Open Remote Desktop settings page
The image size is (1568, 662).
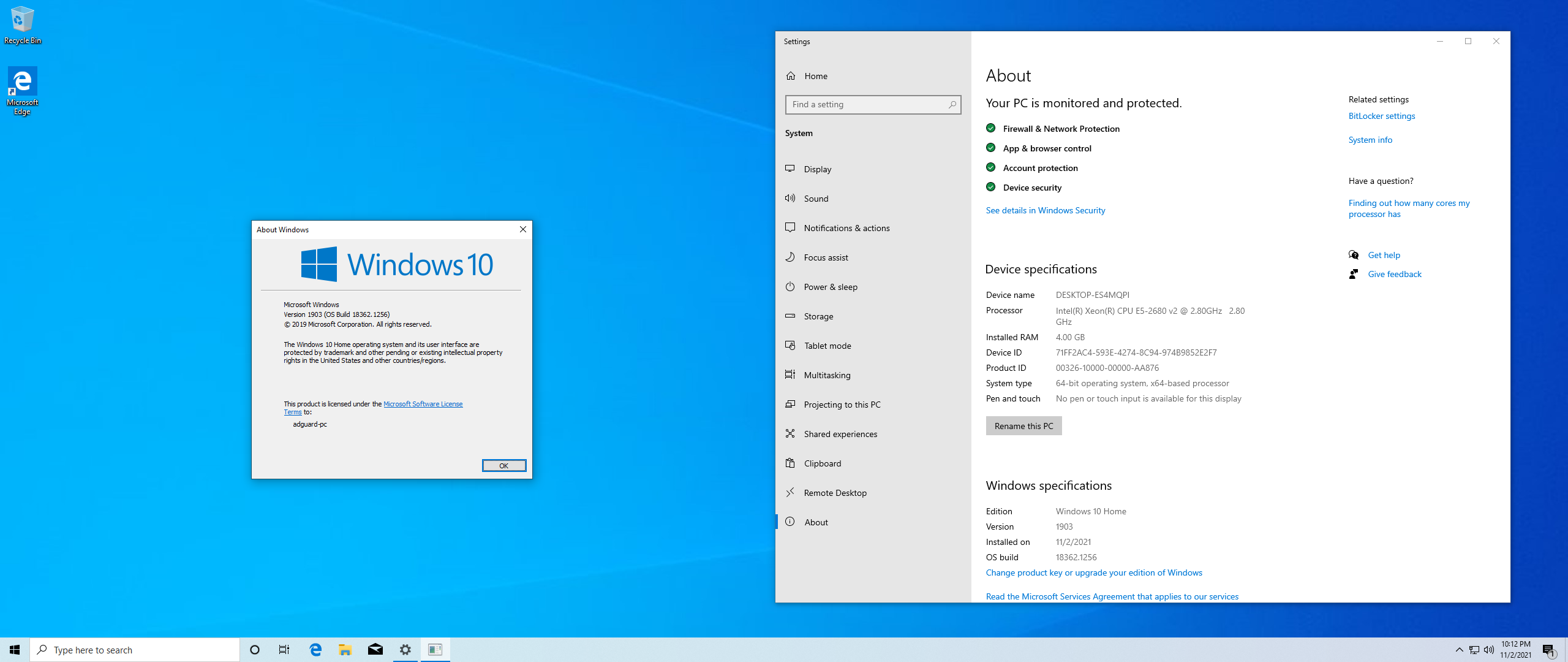[x=873, y=493]
